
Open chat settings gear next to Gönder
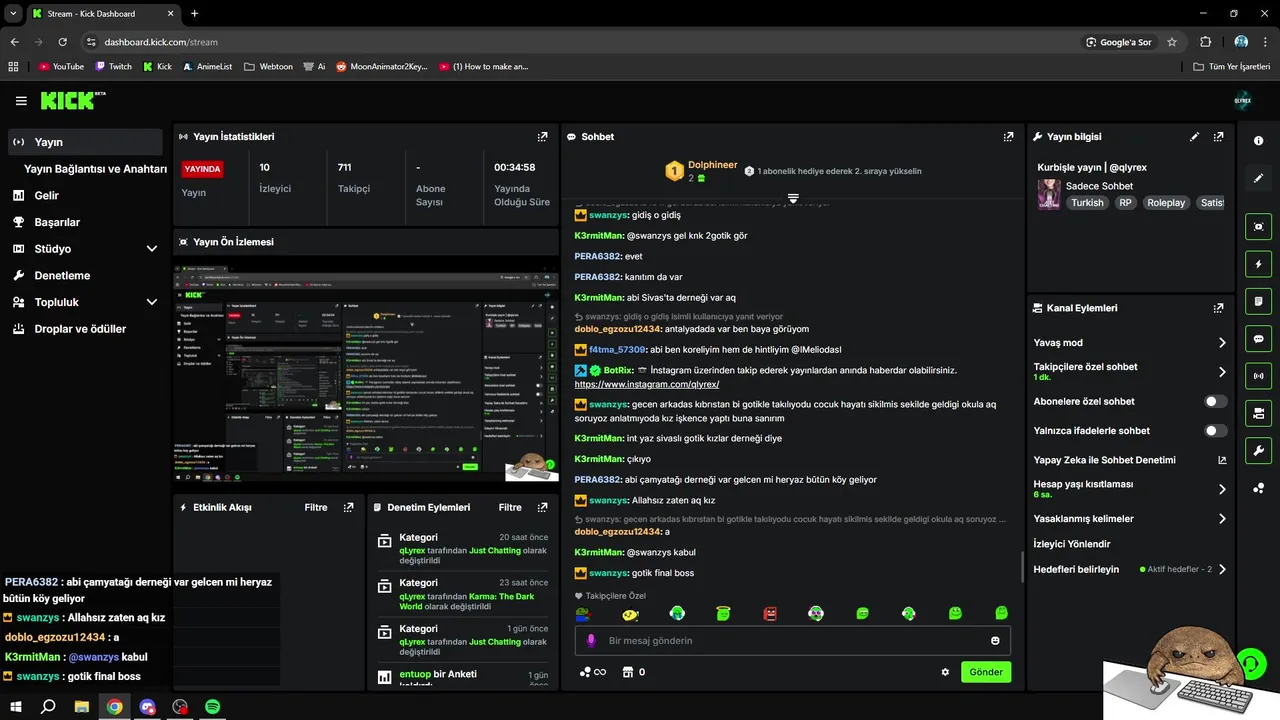click(x=945, y=672)
